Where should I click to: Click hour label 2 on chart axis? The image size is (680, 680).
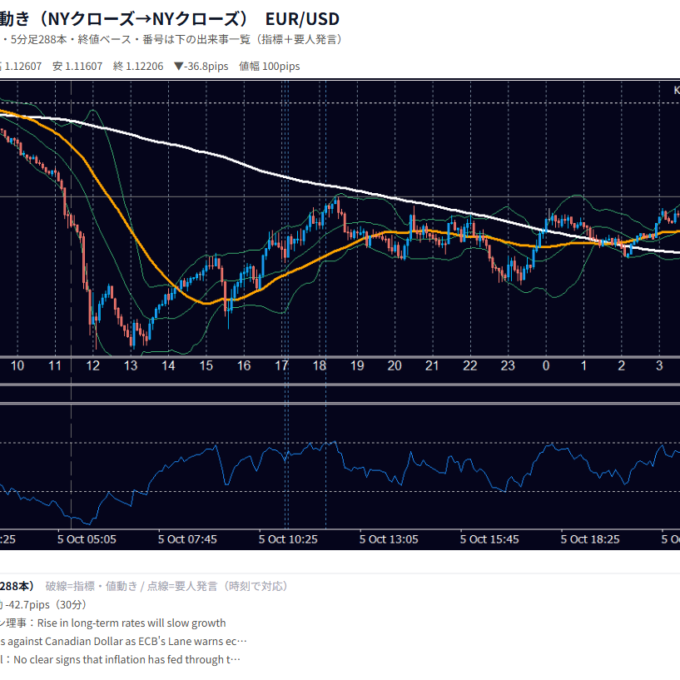tap(621, 366)
